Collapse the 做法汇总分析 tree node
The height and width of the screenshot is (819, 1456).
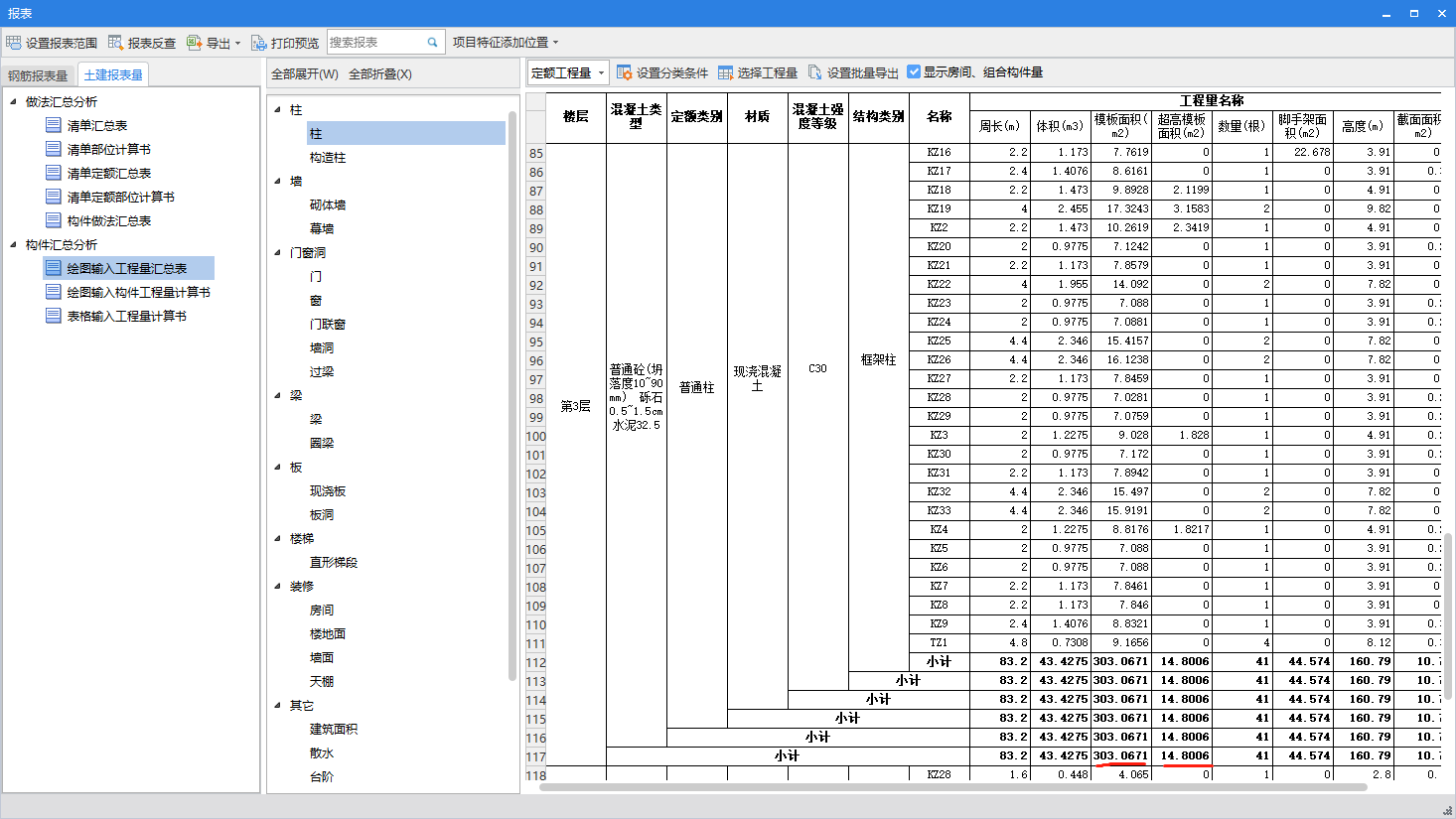click(14, 101)
